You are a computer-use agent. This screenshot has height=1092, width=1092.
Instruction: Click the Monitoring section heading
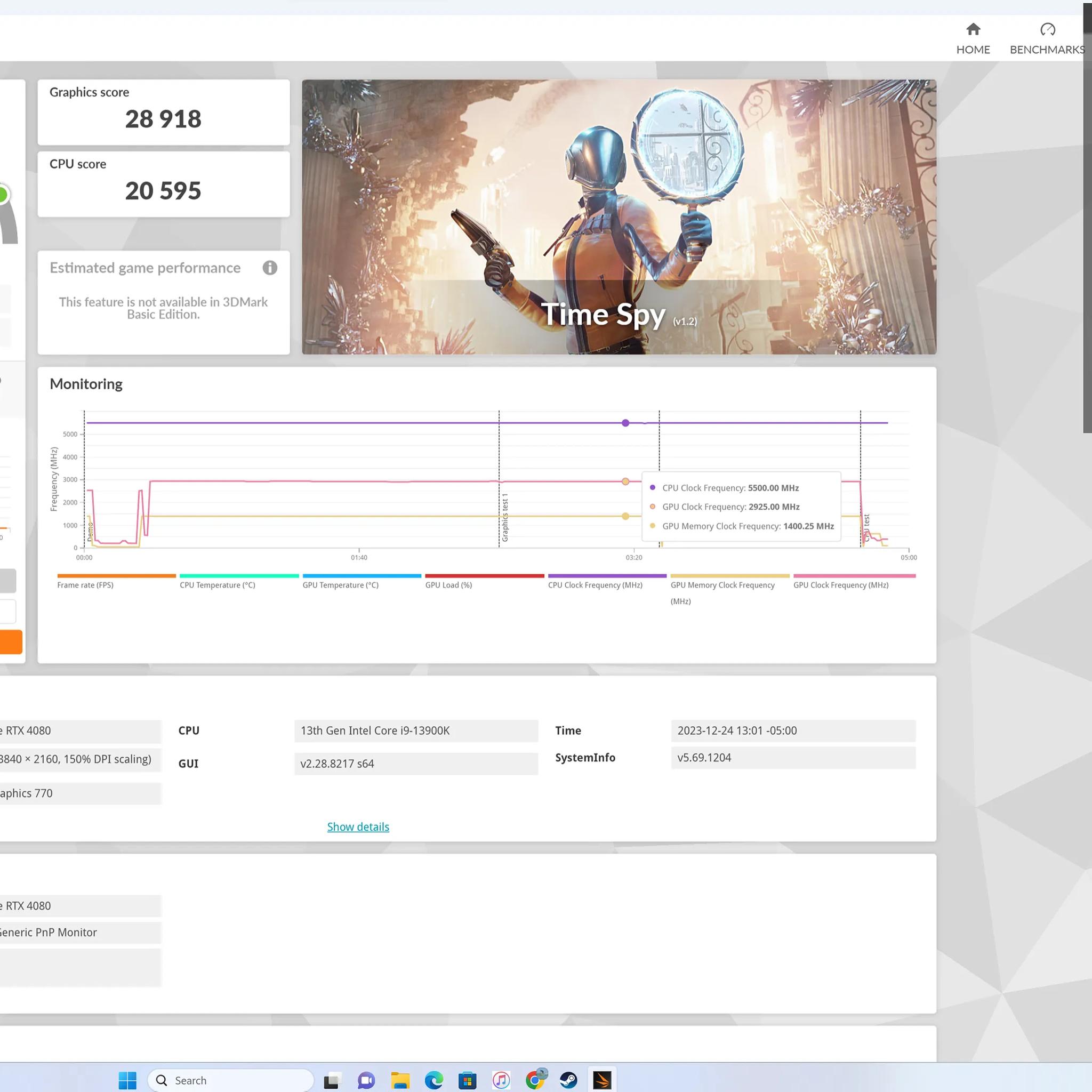pos(86,384)
